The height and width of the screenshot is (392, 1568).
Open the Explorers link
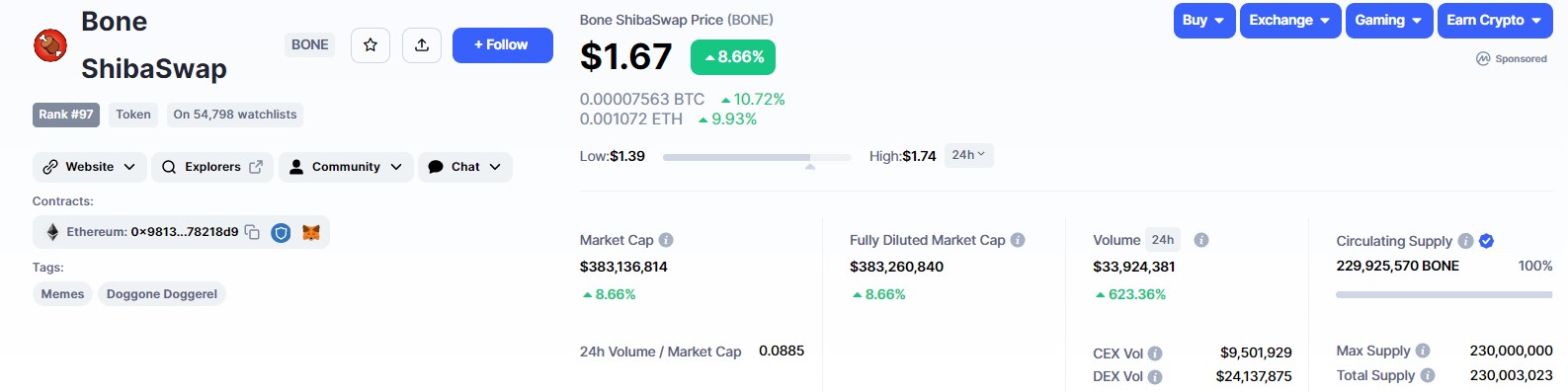point(212,167)
